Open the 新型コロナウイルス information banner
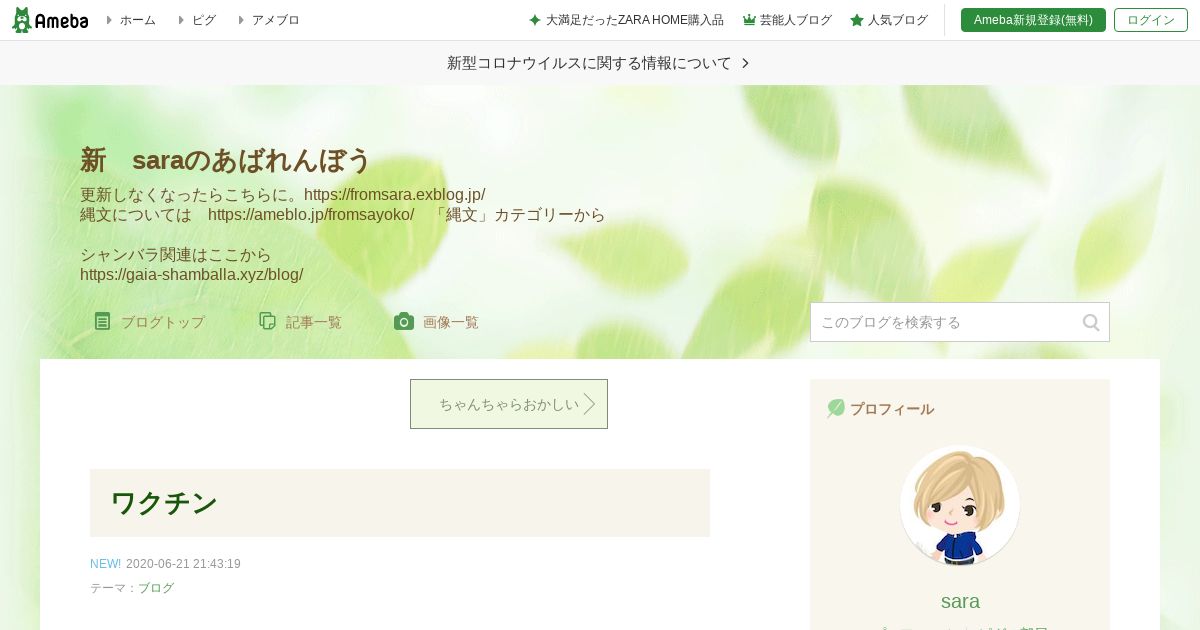The height and width of the screenshot is (630, 1200). click(600, 63)
